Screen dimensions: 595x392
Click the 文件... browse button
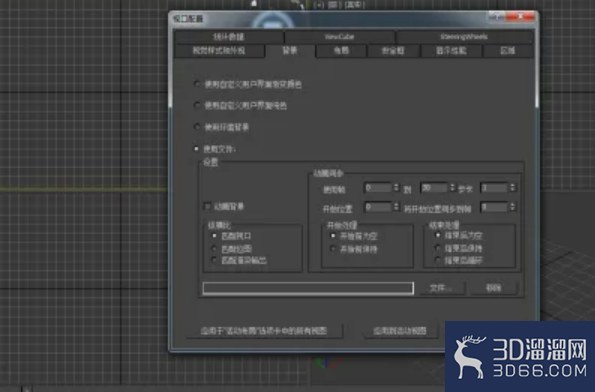pyautogui.click(x=441, y=288)
